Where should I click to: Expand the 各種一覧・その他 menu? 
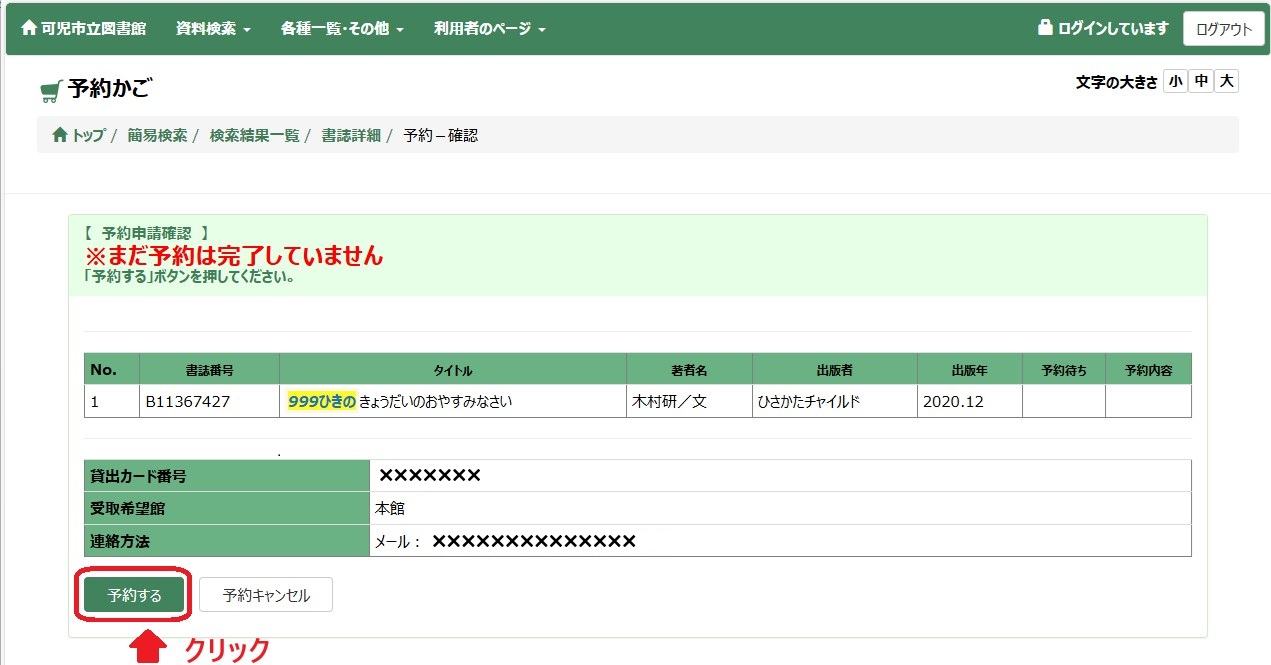tap(342, 29)
